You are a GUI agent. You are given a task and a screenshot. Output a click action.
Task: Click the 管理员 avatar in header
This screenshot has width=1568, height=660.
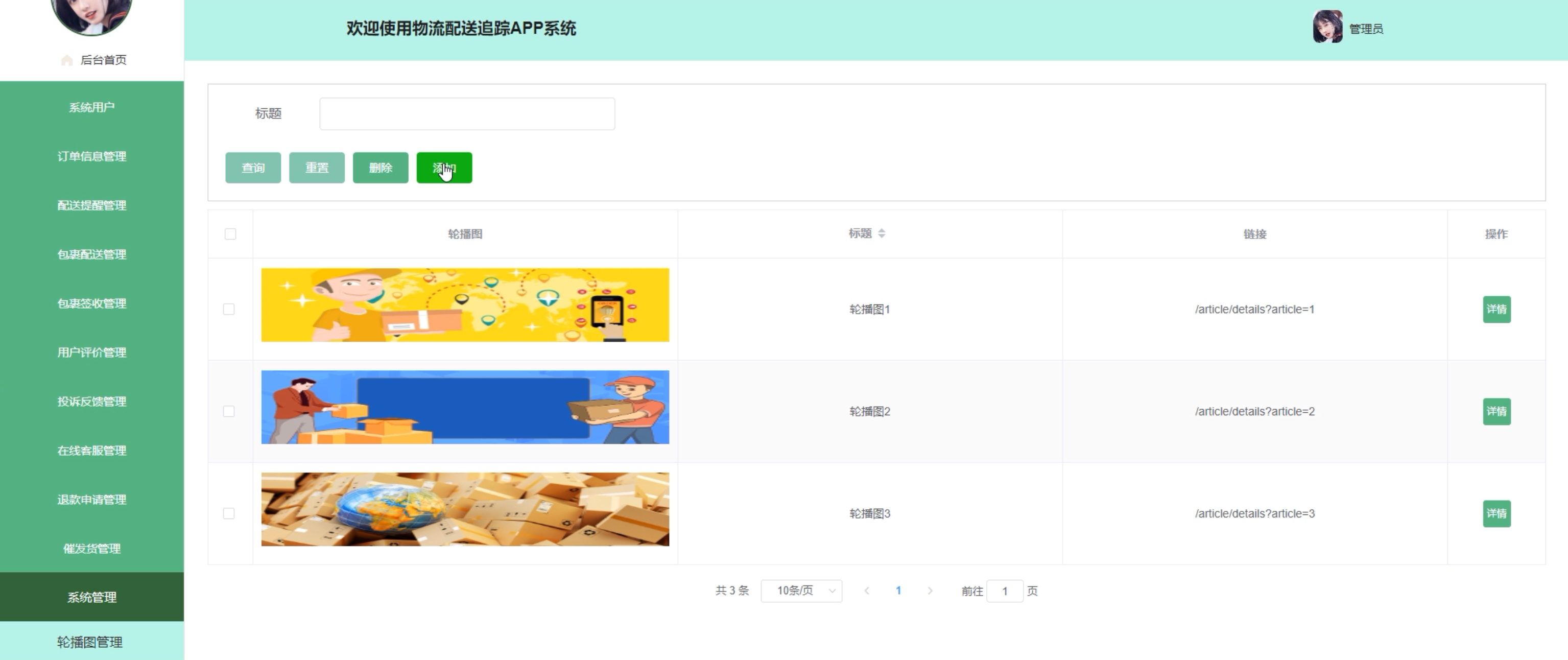point(1327,28)
